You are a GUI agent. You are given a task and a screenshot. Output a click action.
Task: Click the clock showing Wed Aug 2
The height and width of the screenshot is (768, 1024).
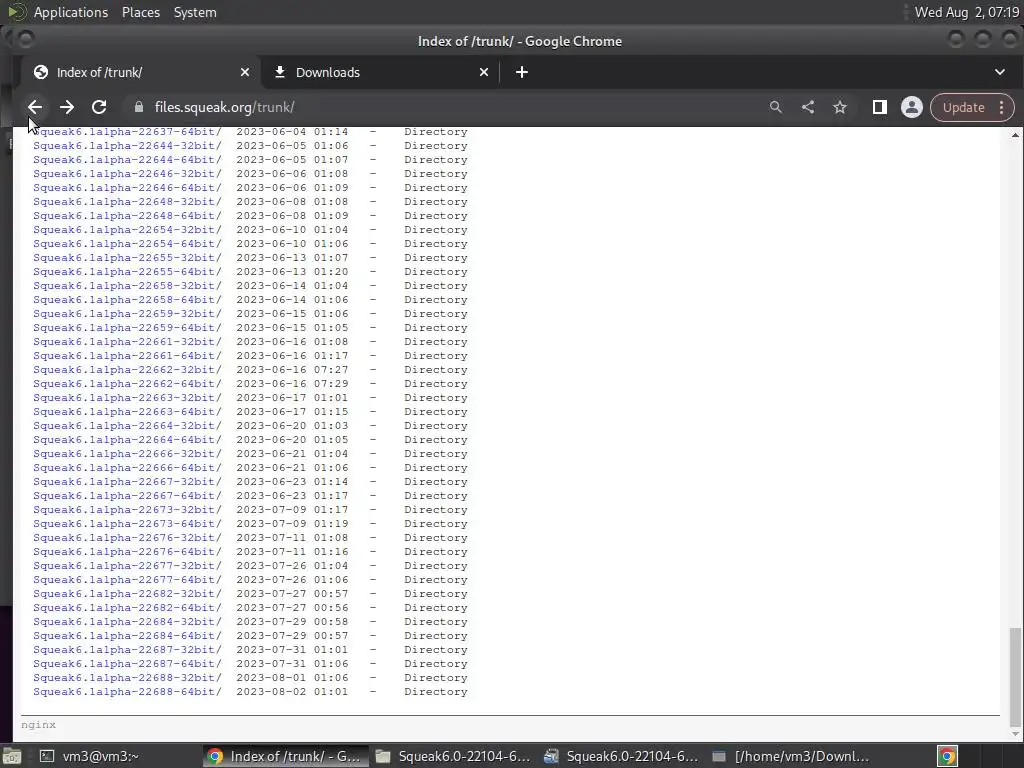[x=967, y=12]
